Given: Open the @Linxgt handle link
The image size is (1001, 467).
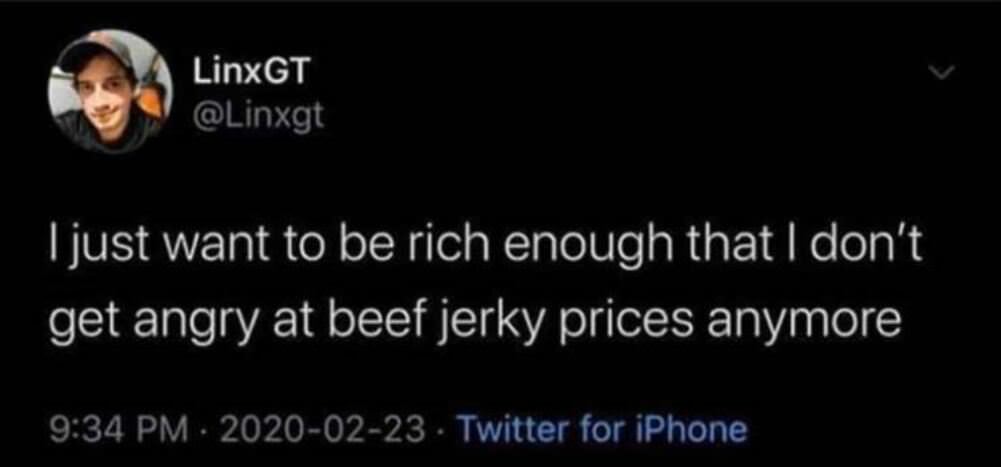Looking at the screenshot, I should click(x=256, y=118).
